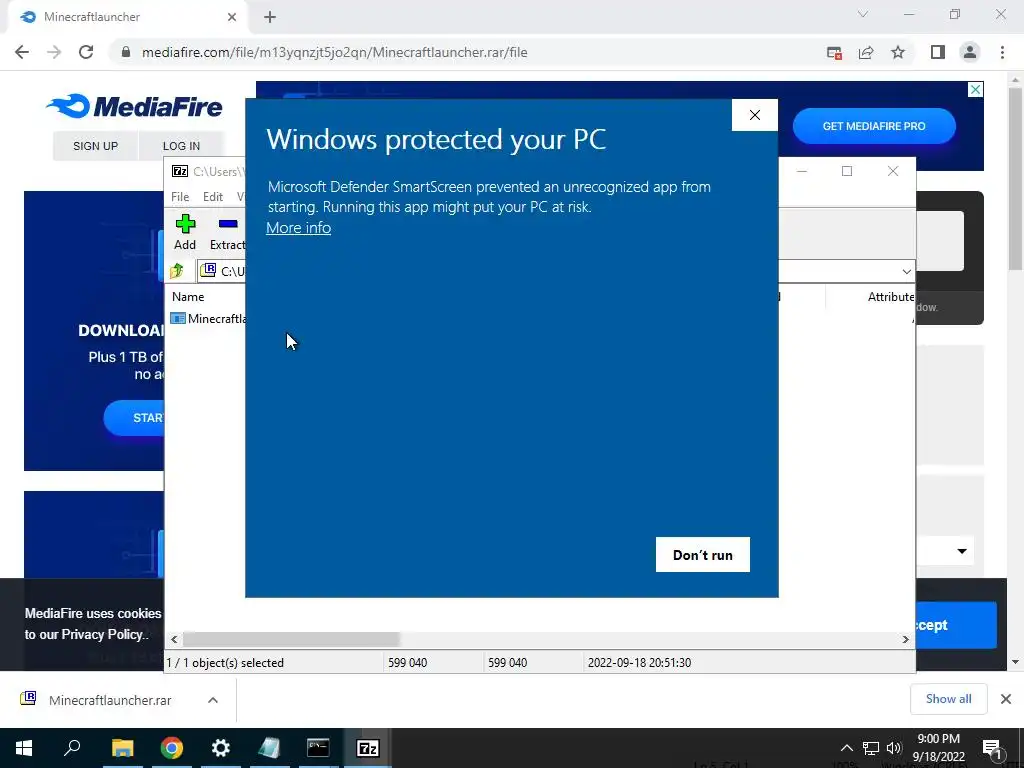This screenshot has width=1024, height=768.
Task: Expand the 7-Zip address path dropdown
Action: pos(906,271)
